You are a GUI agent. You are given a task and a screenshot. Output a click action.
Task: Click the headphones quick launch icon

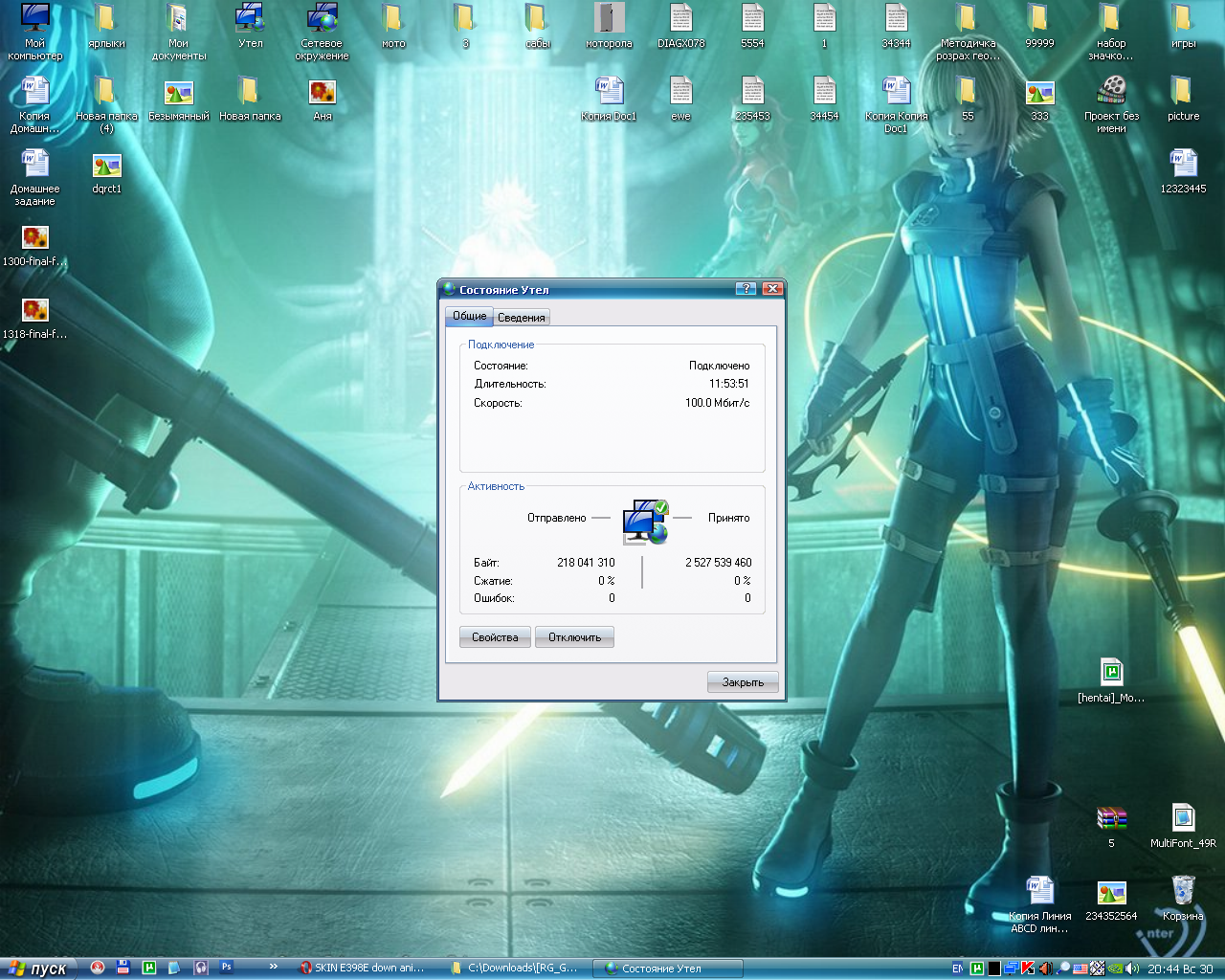[201, 968]
